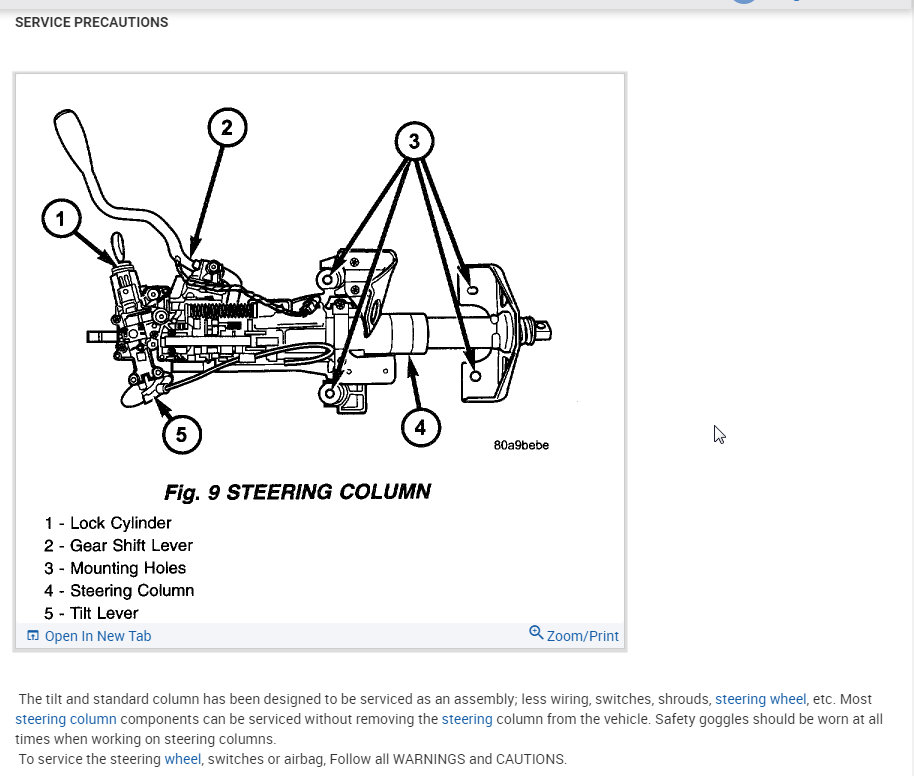The height and width of the screenshot is (776, 914).
Task: Click the sentence starting 'To service the steering'
Action: (293, 759)
